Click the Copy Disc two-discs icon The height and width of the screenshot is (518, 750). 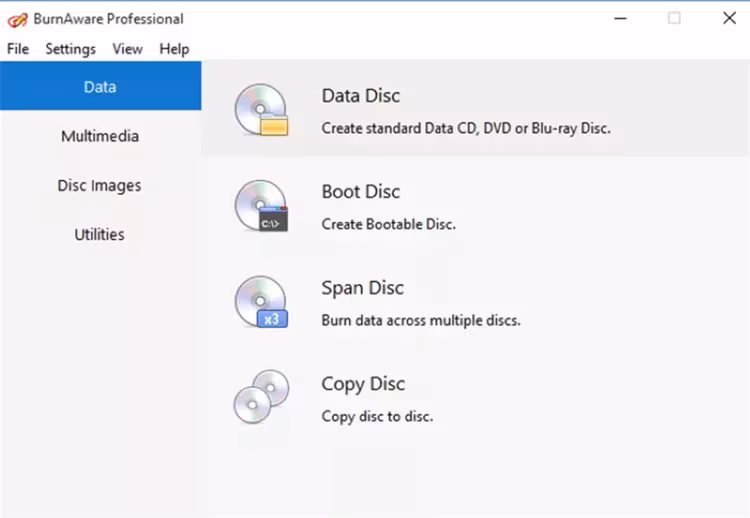click(x=261, y=397)
